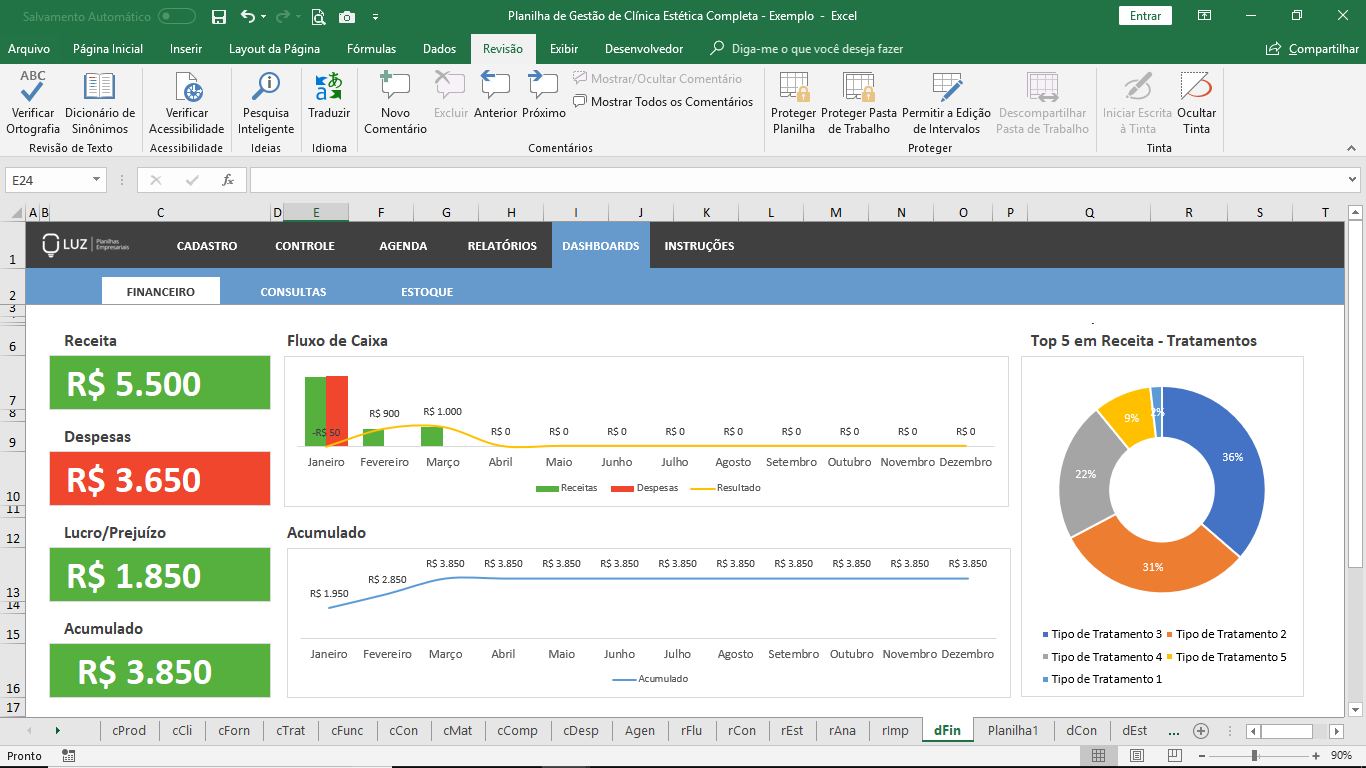Image resolution: width=1366 pixels, height=768 pixels.
Task: Click Verificar Acessibilidade icon
Action: [x=187, y=103]
